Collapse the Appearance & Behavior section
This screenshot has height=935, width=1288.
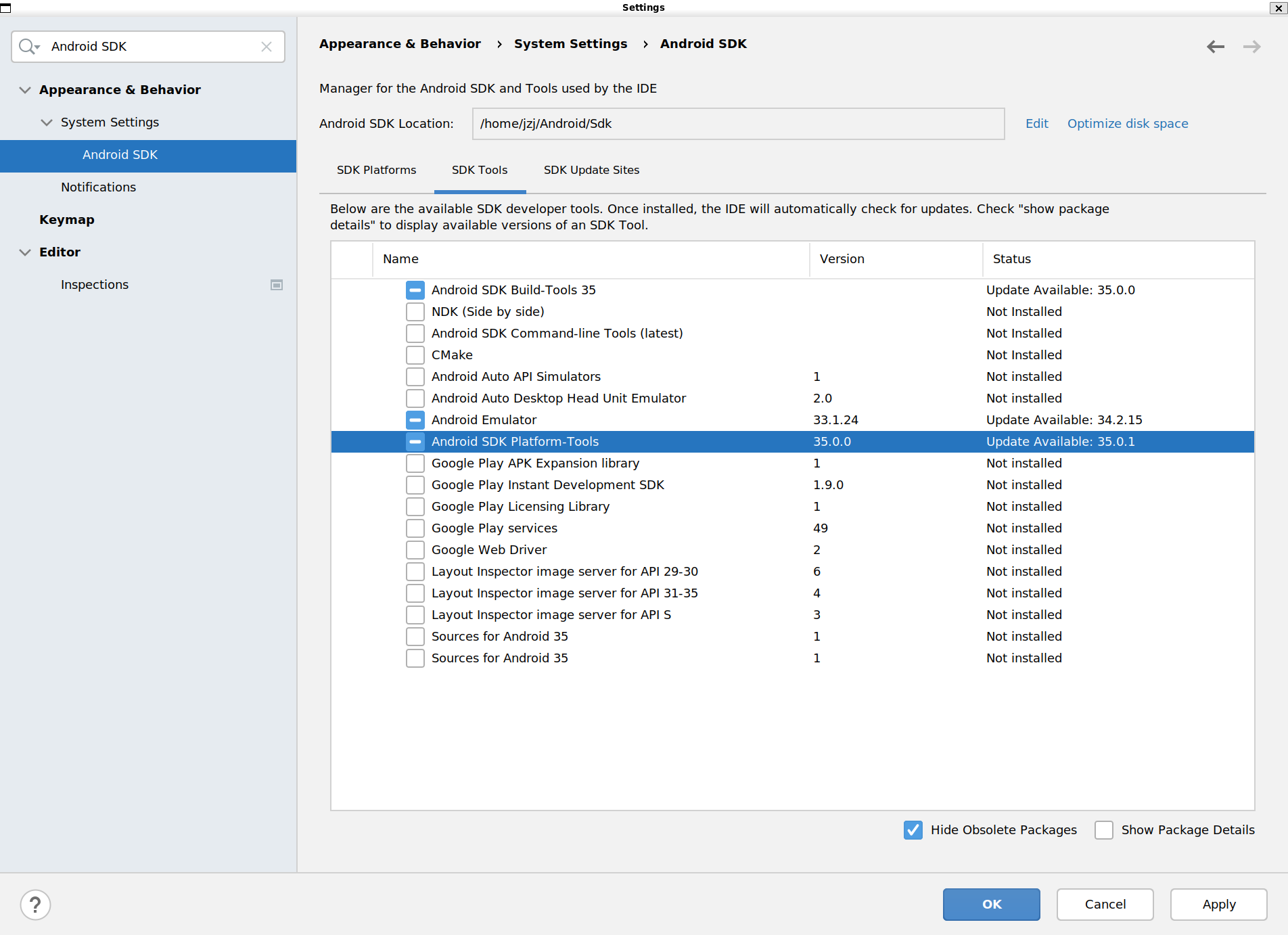point(25,90)
